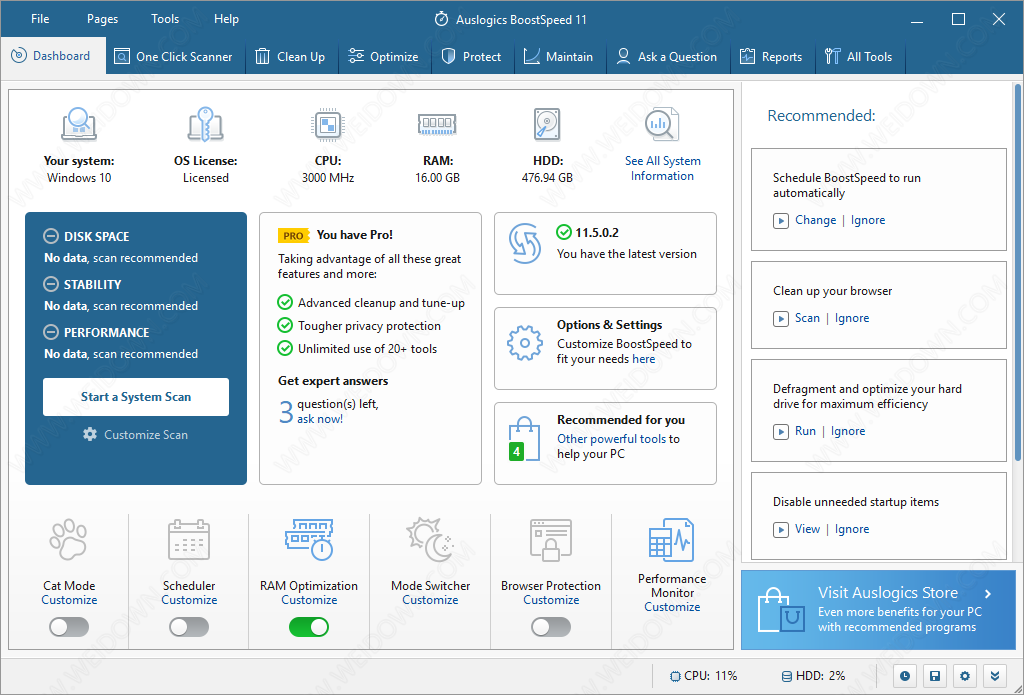Click the arrow on Visit Auslogics Store banner
The width and height of the screenshot is (1024, 695).
pos(988,594)
